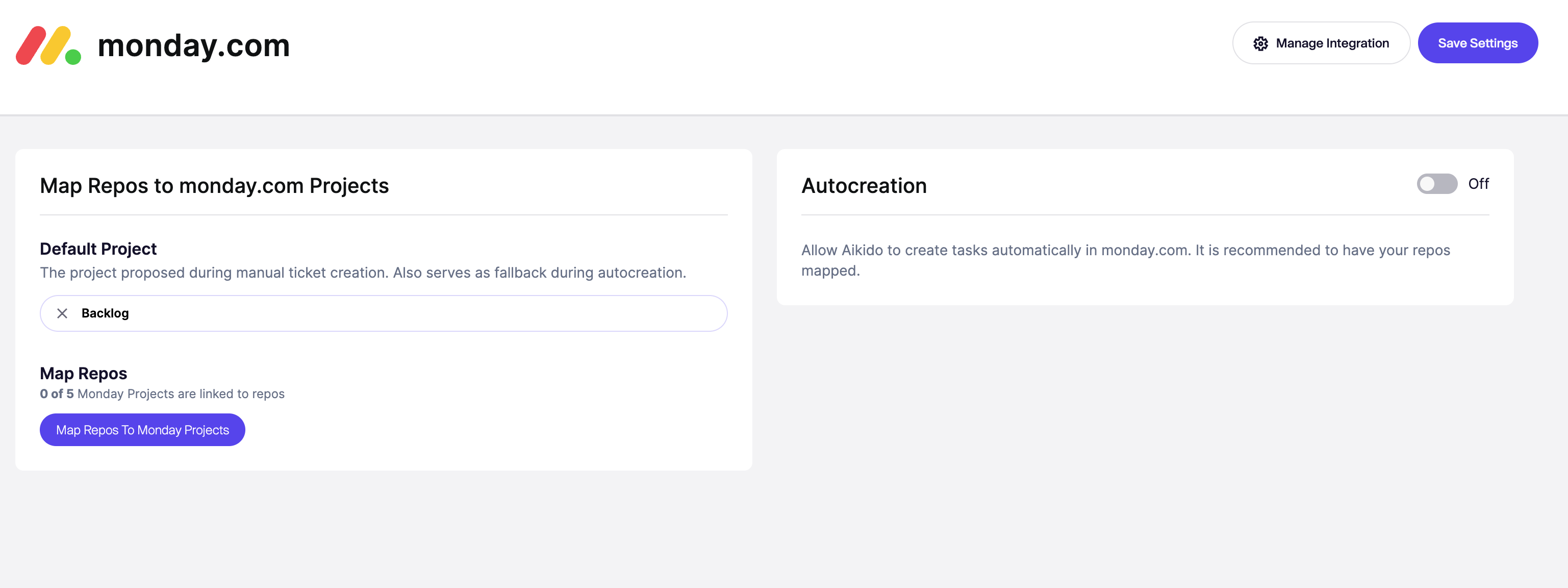Click the Default Project description text
This screenshot has width=1568, height=588.
363,273
